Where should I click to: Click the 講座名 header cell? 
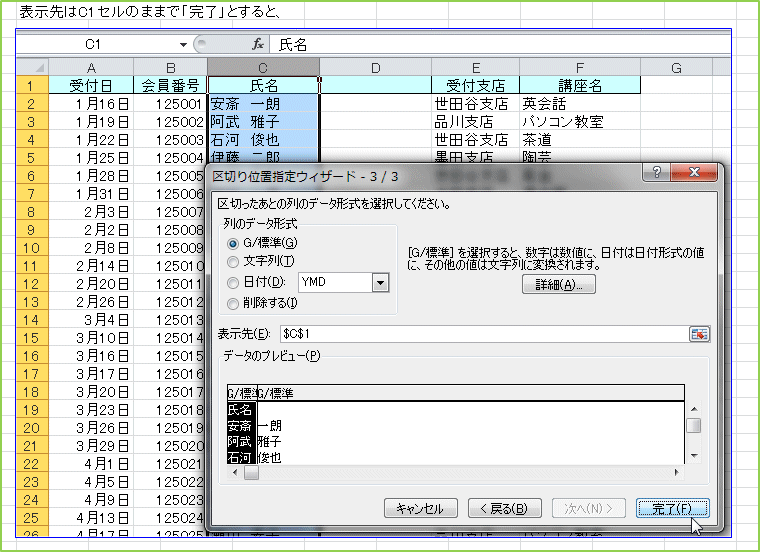(580, 86)
